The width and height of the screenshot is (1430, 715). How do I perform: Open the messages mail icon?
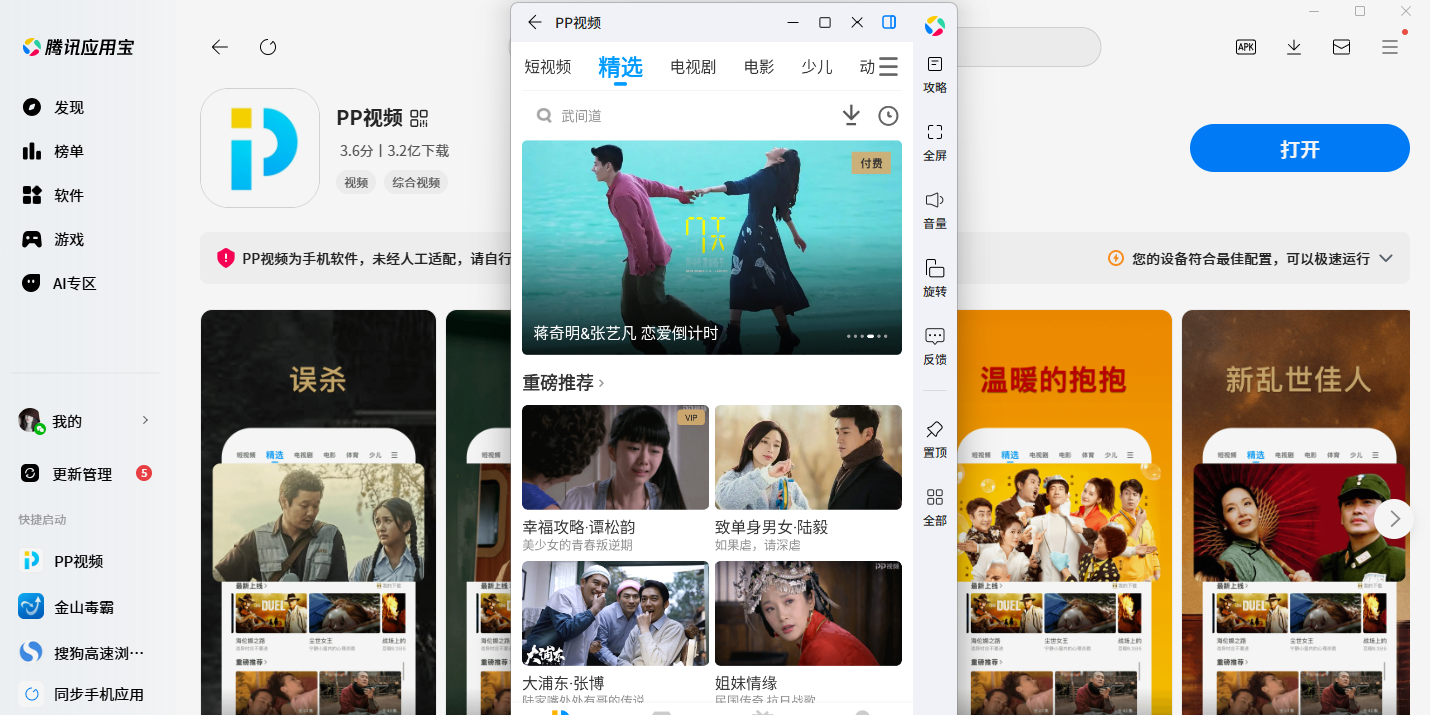pos(1342,47)
